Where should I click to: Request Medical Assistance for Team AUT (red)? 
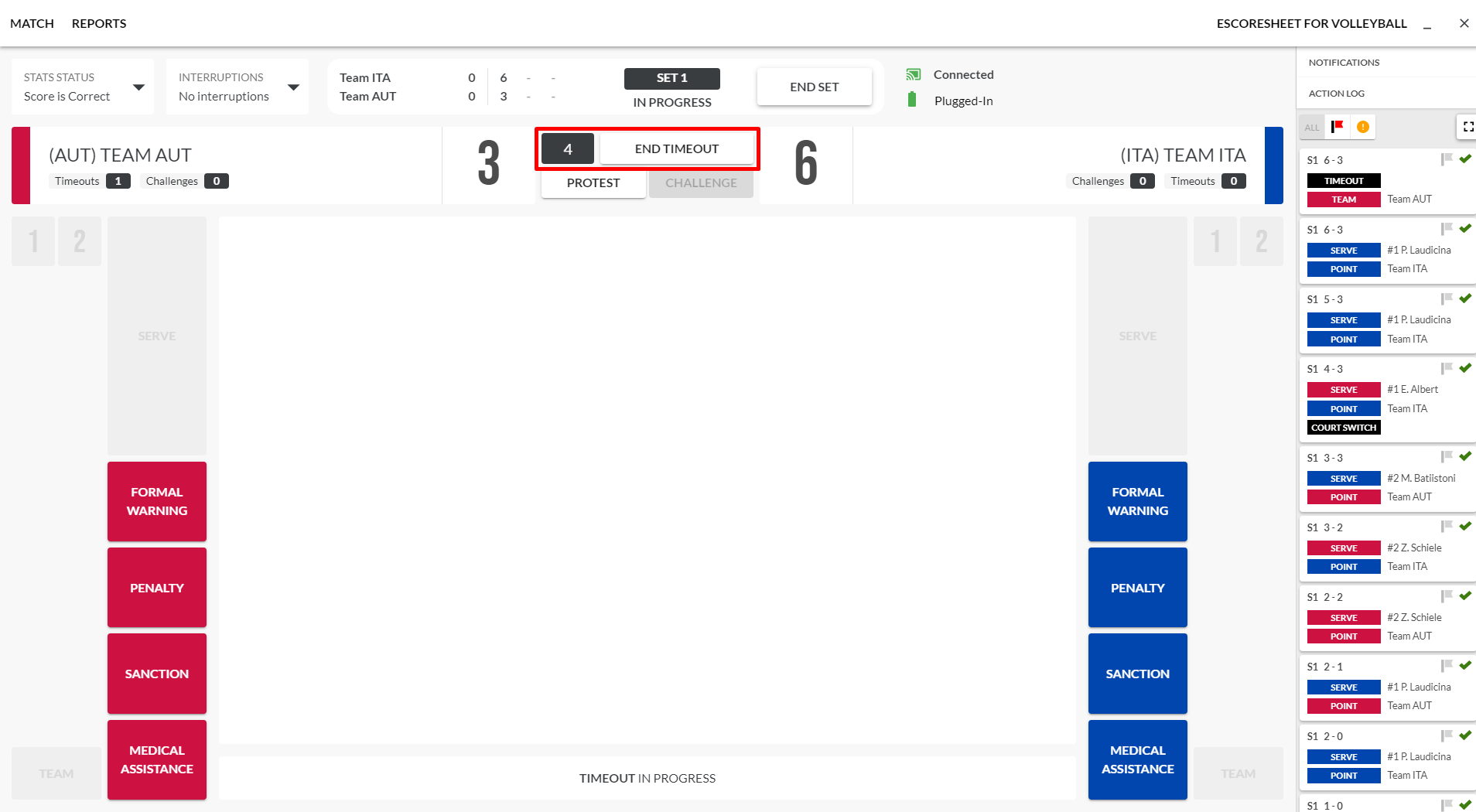pos(157,759)
